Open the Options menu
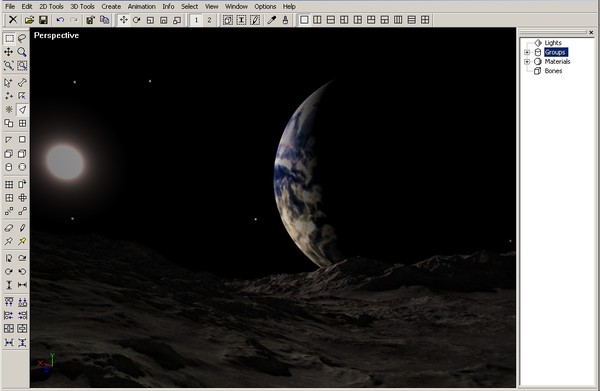600x391 pixels. (265, 7)
